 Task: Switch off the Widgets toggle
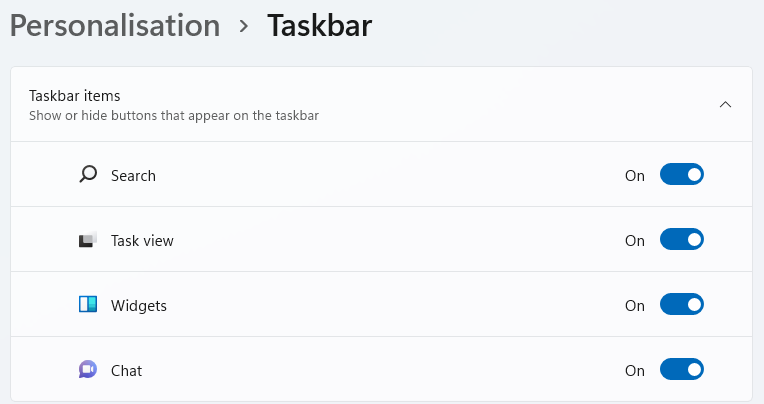(x=682, y=305)
